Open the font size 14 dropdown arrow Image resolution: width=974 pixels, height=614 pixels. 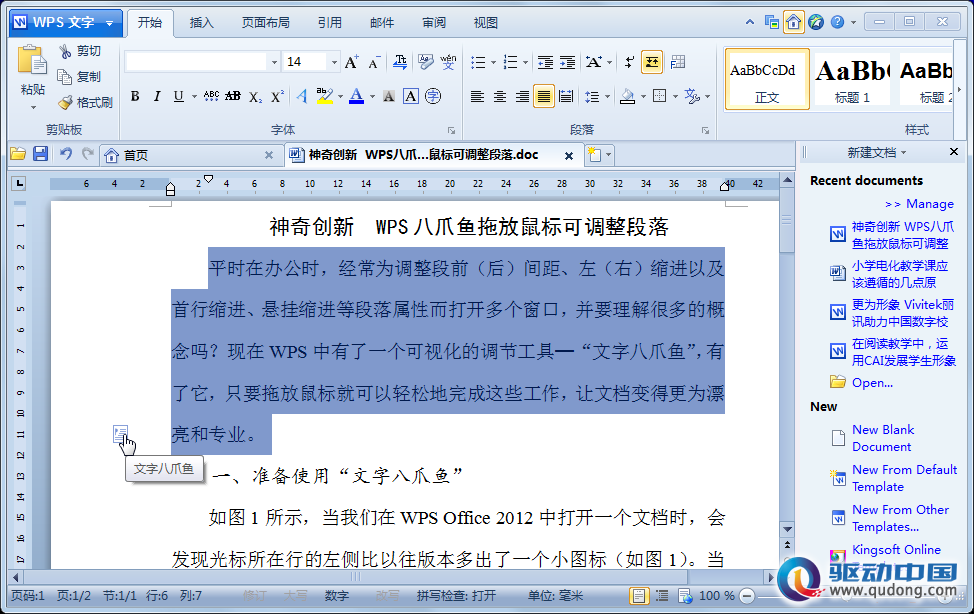pos(334,62)
